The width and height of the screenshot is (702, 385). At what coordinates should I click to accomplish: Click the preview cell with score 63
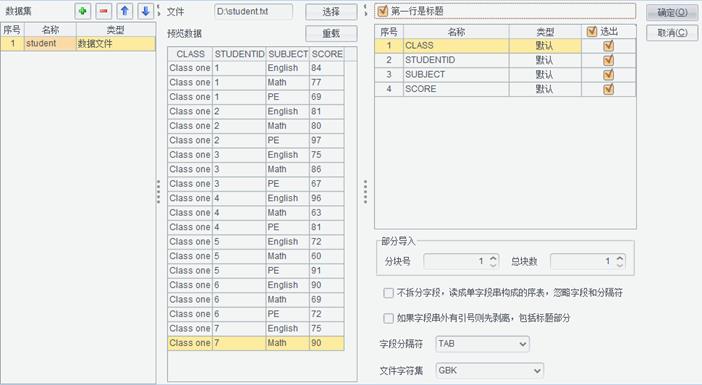(x=326, y=213)
